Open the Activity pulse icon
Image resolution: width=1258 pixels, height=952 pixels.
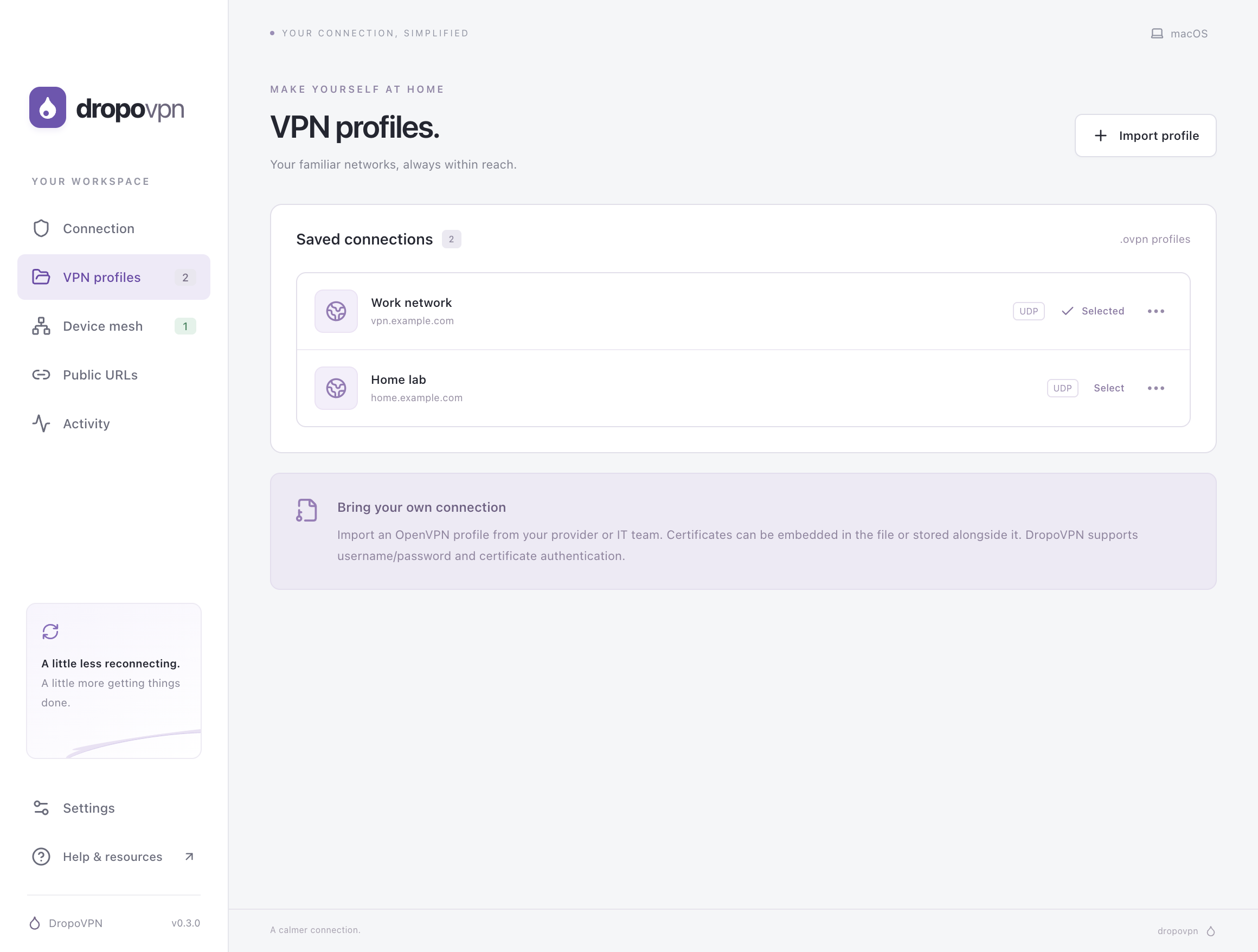41,423
